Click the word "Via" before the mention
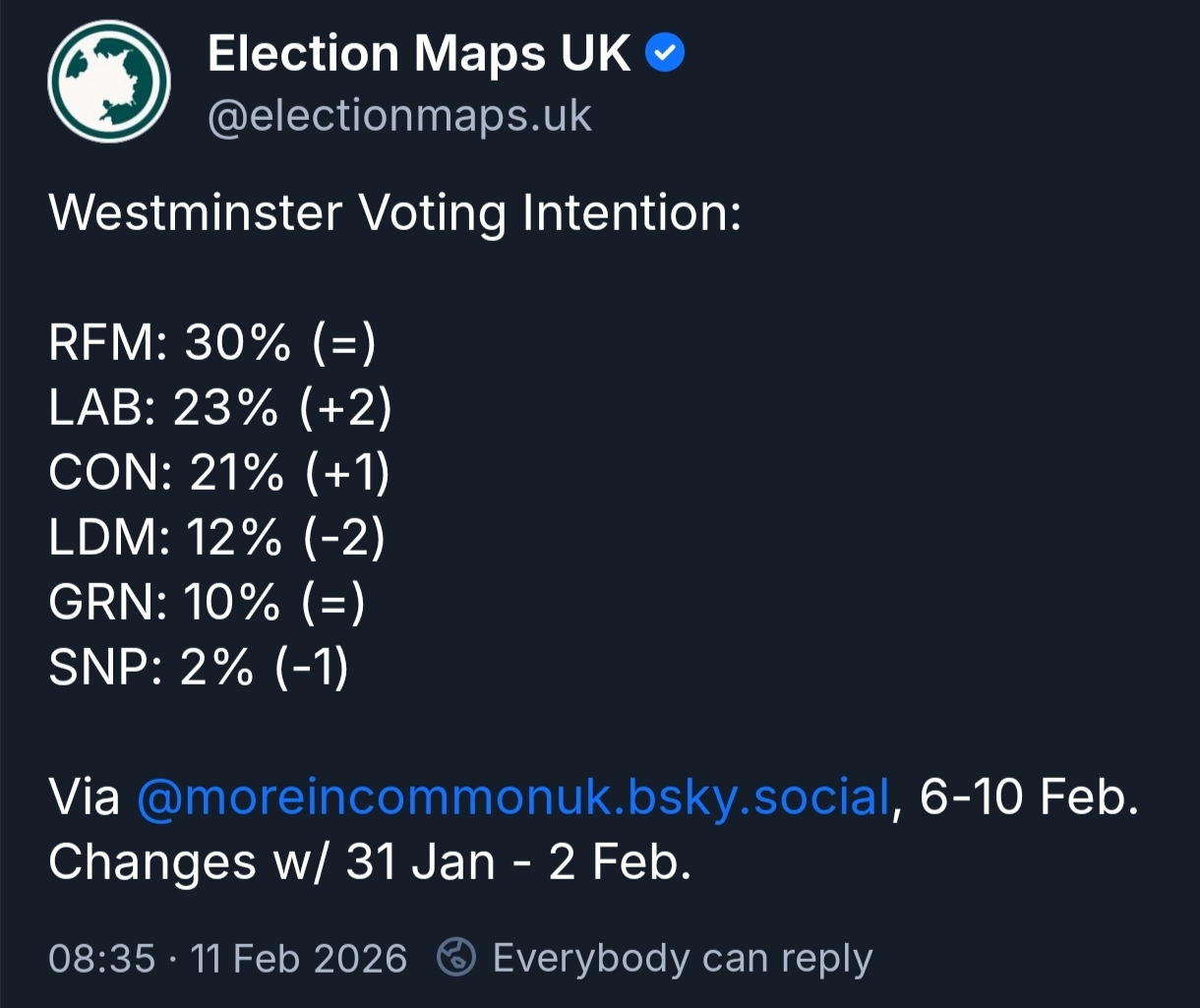 point(85,797)
